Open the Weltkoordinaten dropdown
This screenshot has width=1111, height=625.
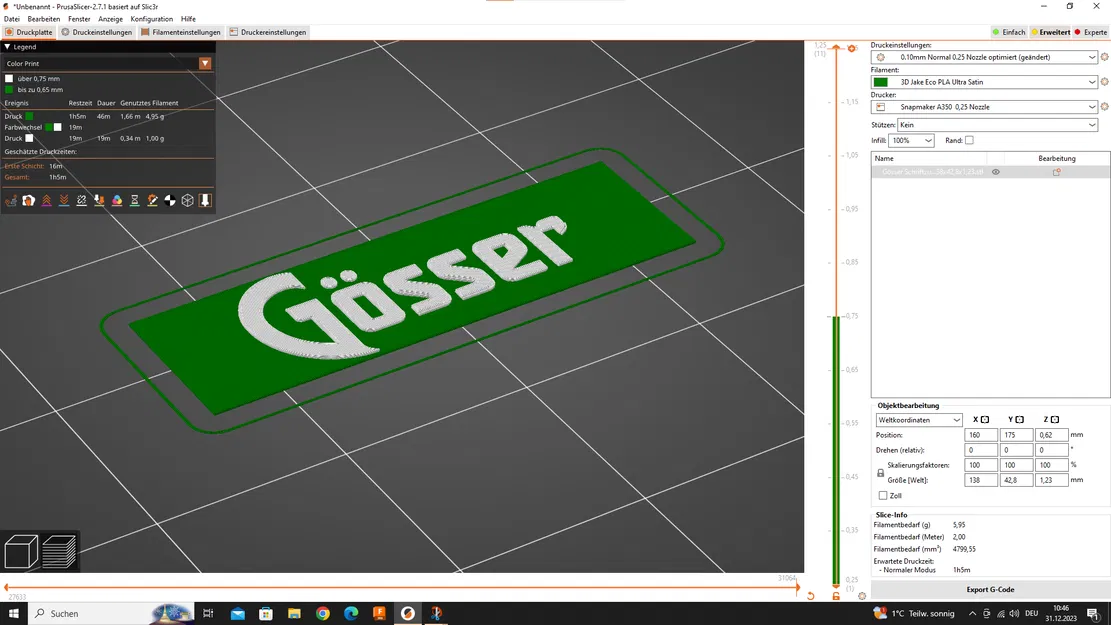click(x=919, y=420)
